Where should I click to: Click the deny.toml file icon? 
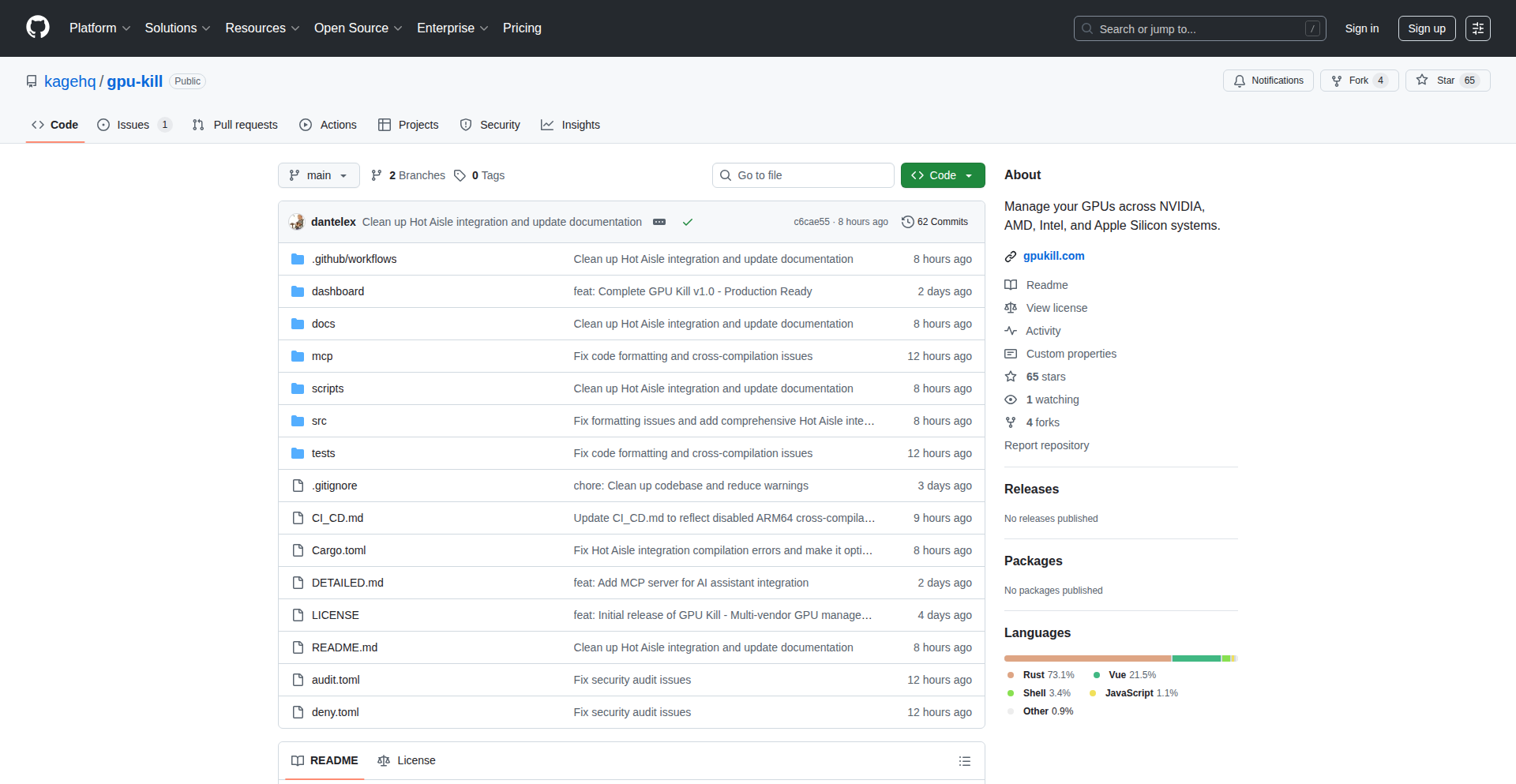pos(298,712)
